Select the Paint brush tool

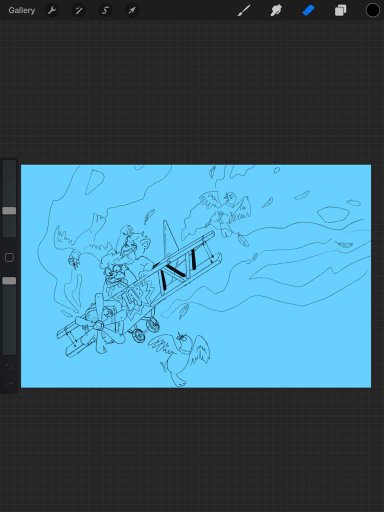(244, 10)
